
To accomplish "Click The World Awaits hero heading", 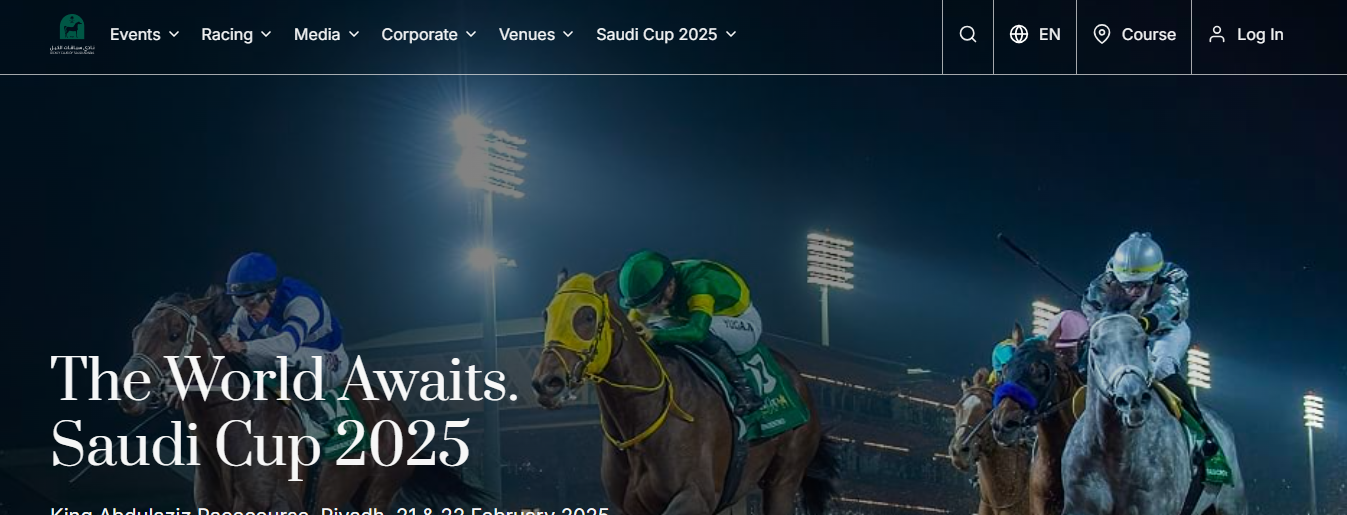I will click(285, 379).
